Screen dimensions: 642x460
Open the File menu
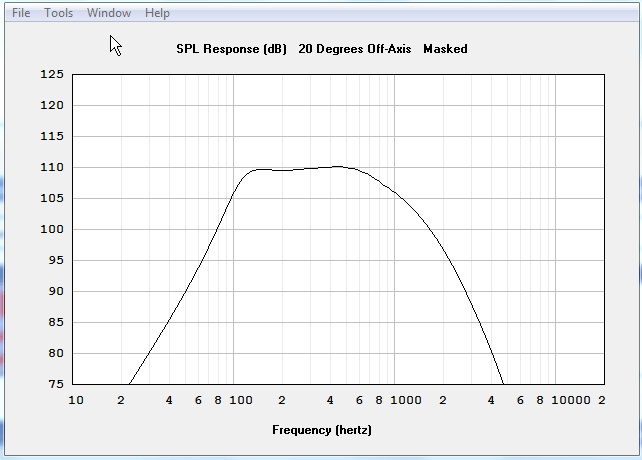(21, 13)
